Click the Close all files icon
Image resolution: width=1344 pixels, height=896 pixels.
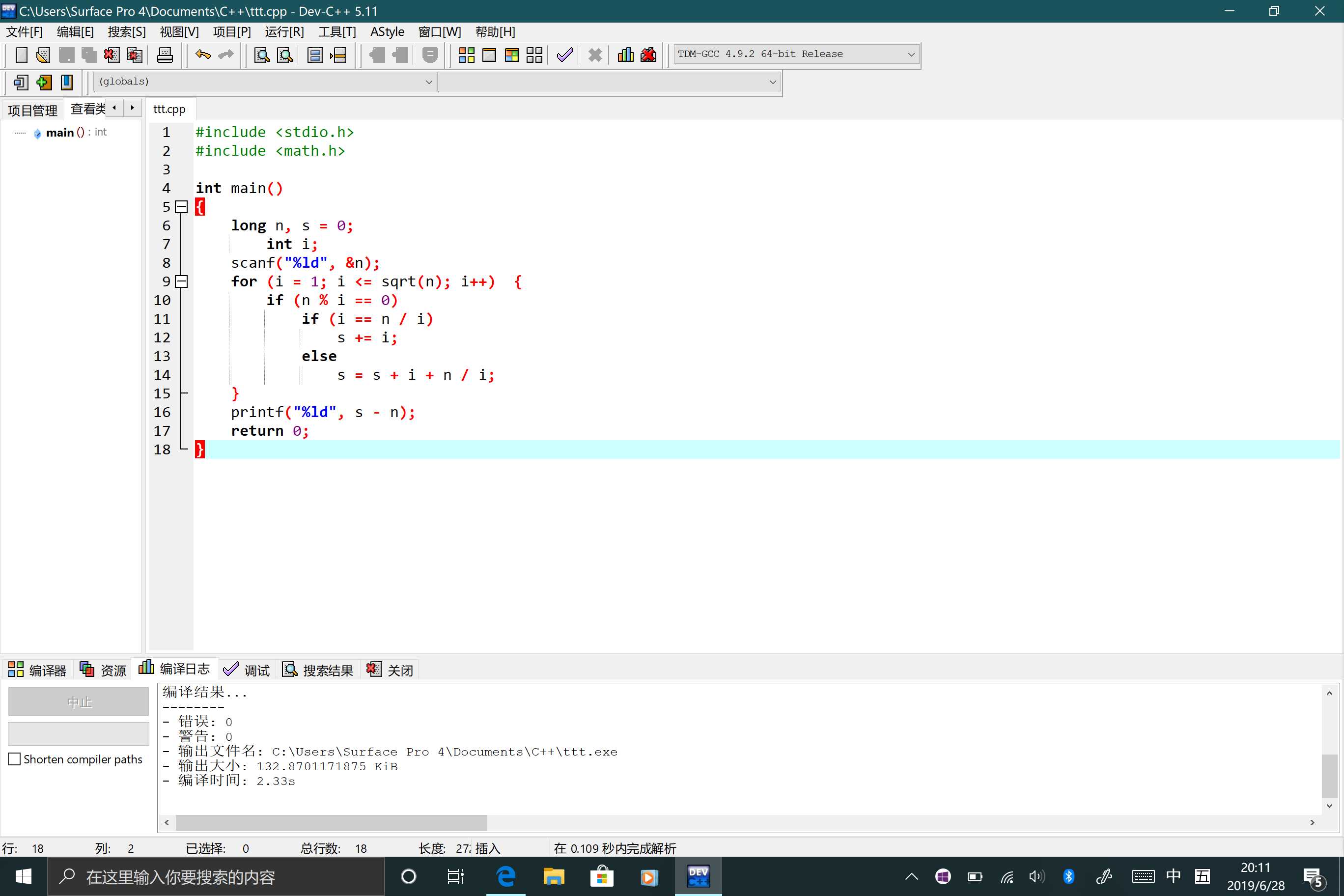(x=134, y=55)
